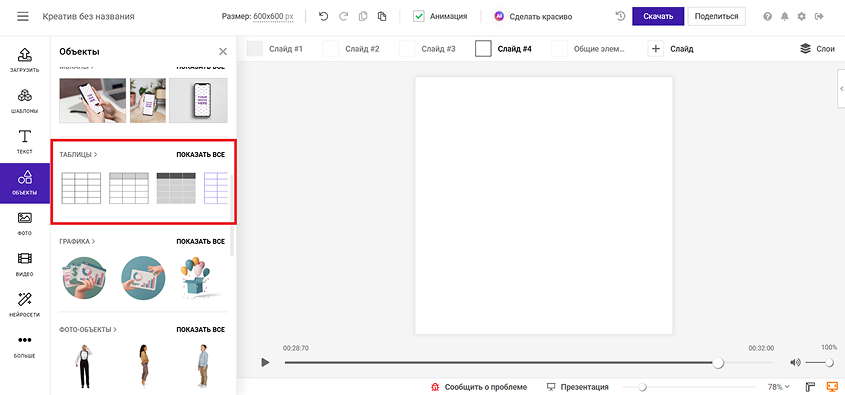Open the hamburger main menu
The height and width of the screenshot is (395, 845).
[23, 16]
